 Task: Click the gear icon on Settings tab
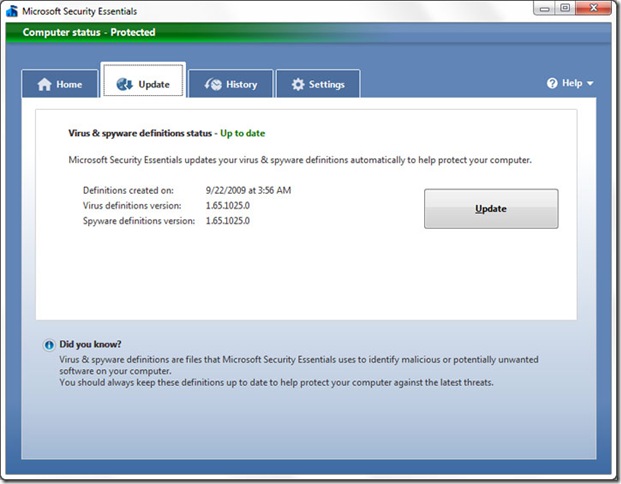(x=298, y=85)
